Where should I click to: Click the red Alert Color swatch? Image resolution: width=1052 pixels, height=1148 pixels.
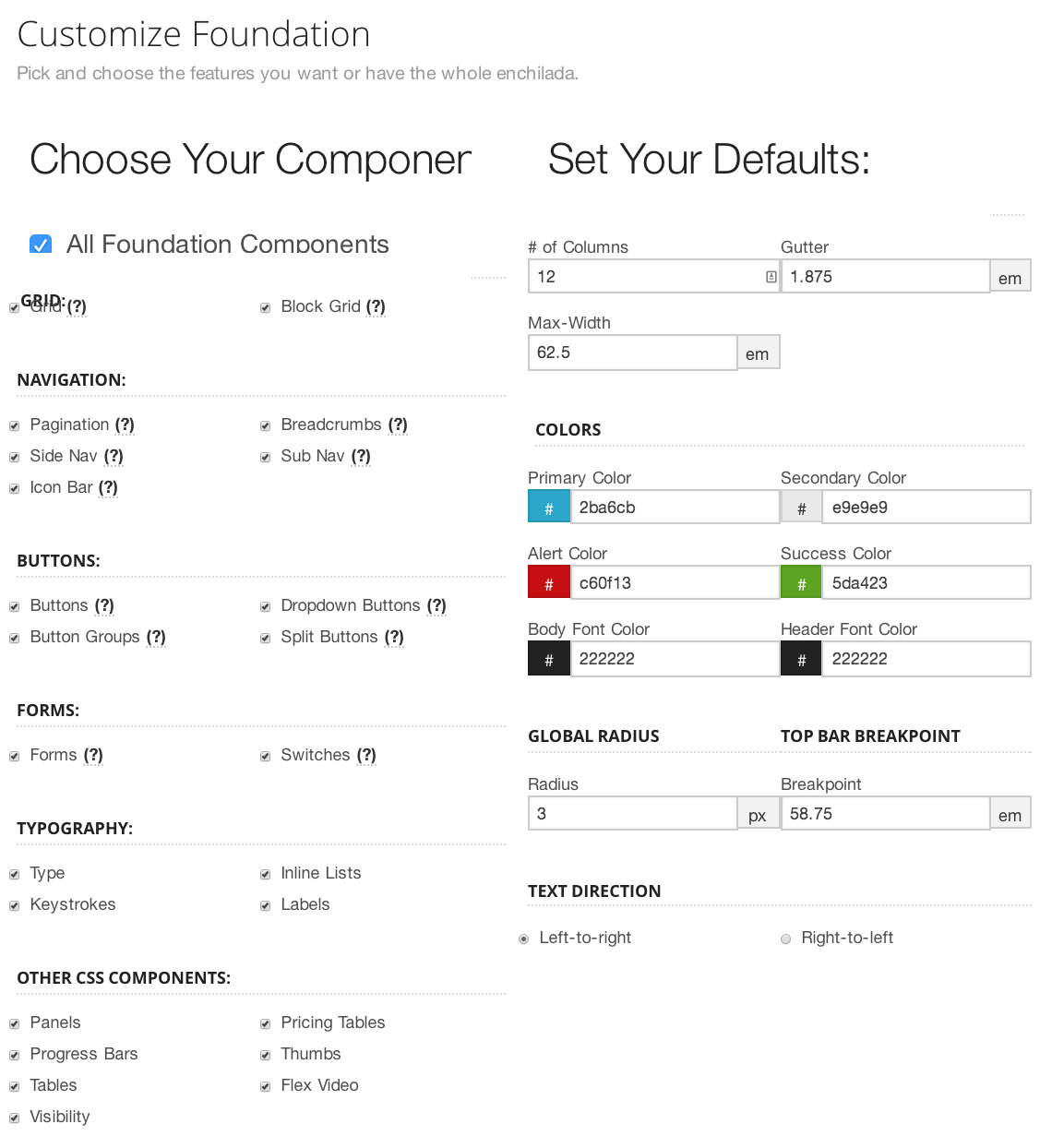click(x=549, y=583)
